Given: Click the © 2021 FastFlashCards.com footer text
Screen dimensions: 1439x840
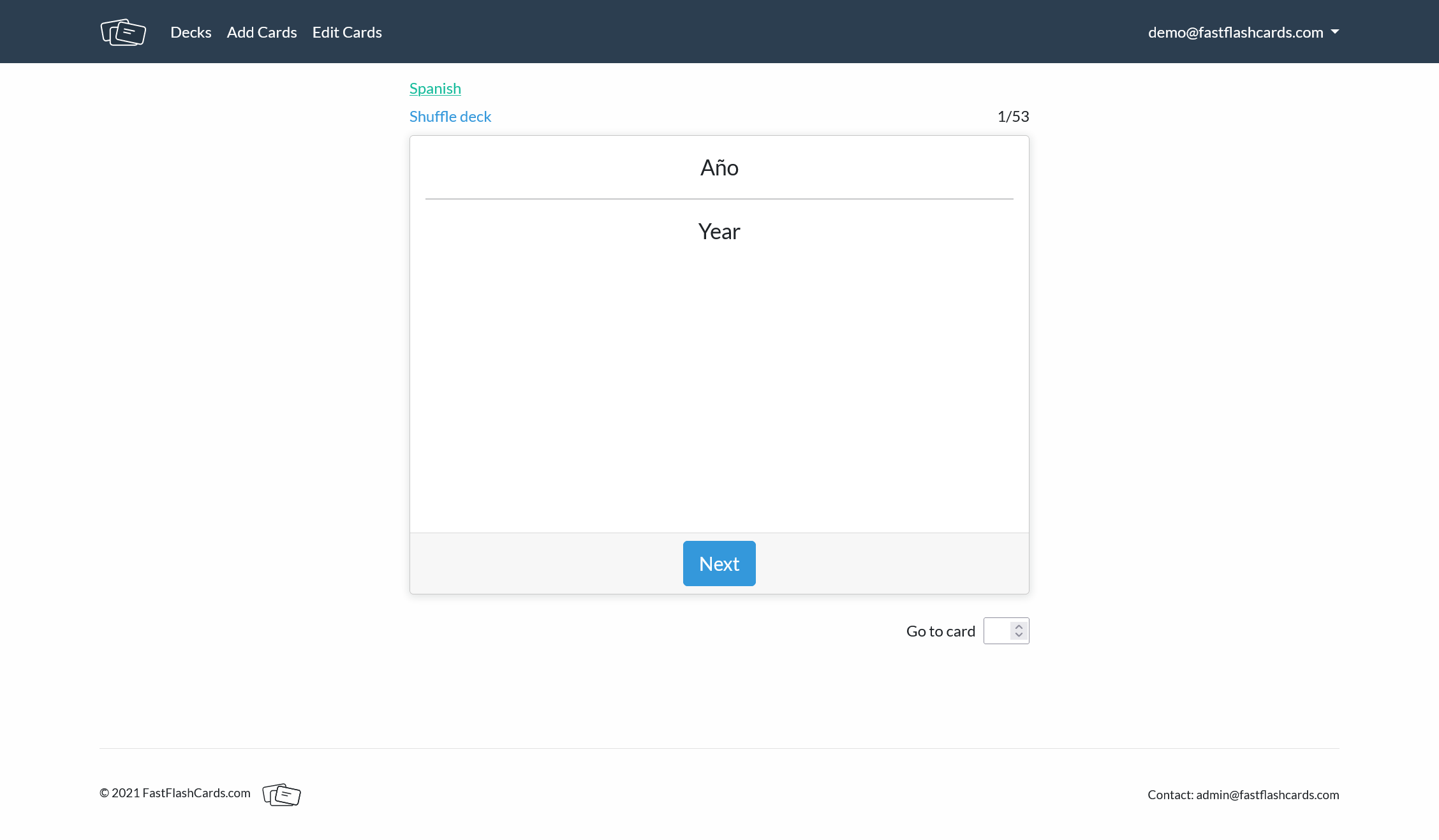Looking at the screenshot, I should click(x=175, y=793).
